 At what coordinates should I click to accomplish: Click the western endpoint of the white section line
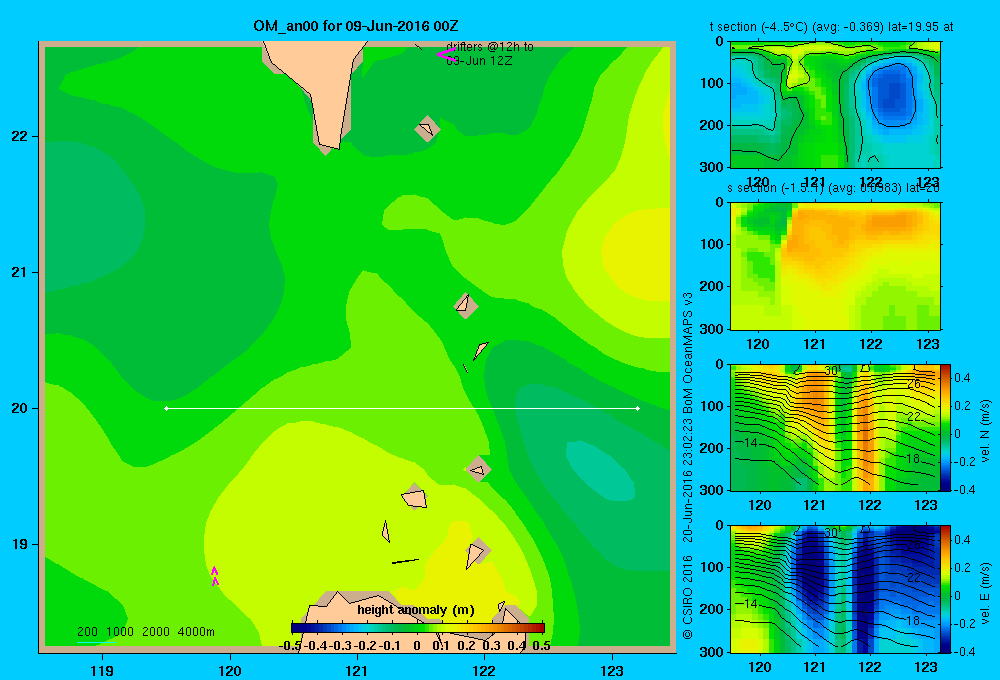coord(166,408)
